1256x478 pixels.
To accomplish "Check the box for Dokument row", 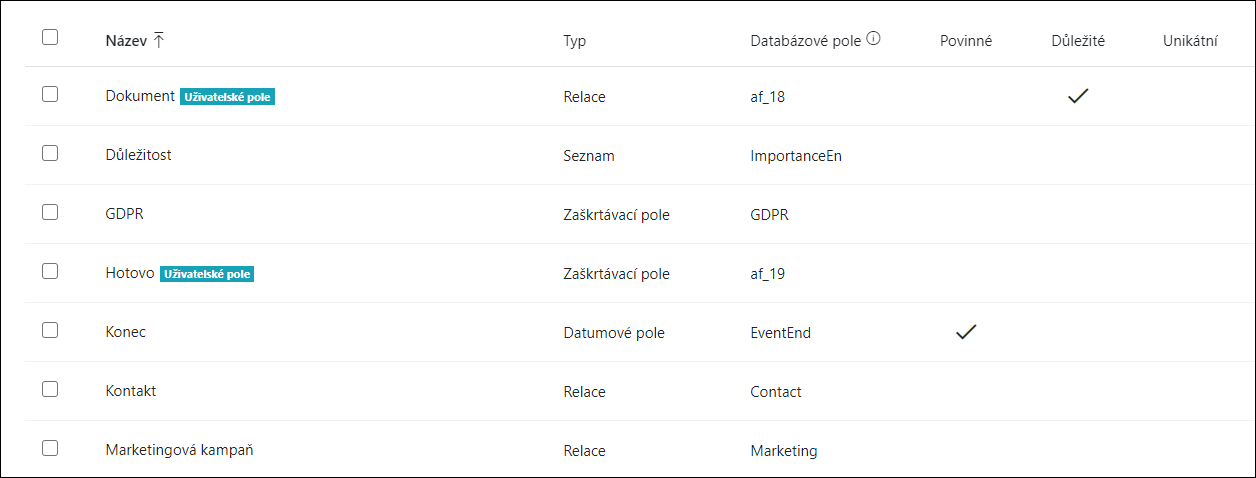I will [50, 94].
